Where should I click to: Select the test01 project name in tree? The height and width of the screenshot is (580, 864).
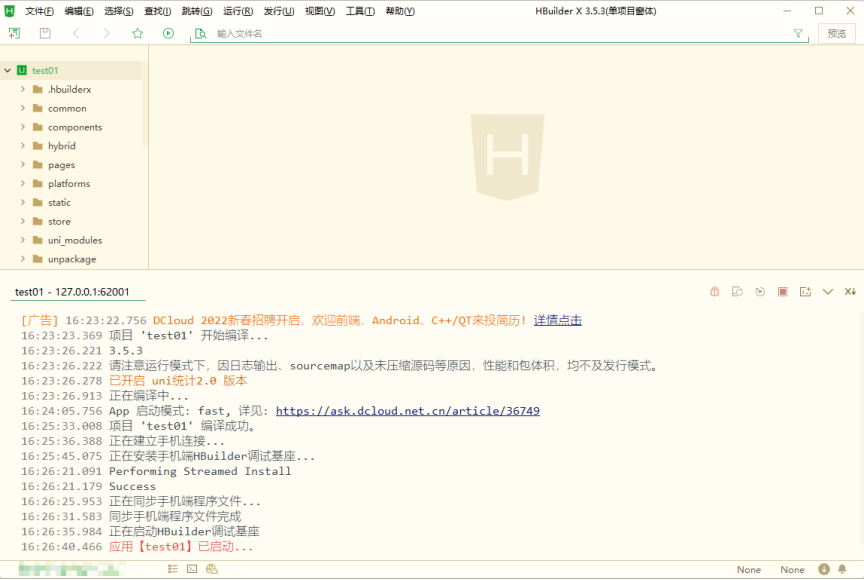pyautogui.click(x=45, y=71)
